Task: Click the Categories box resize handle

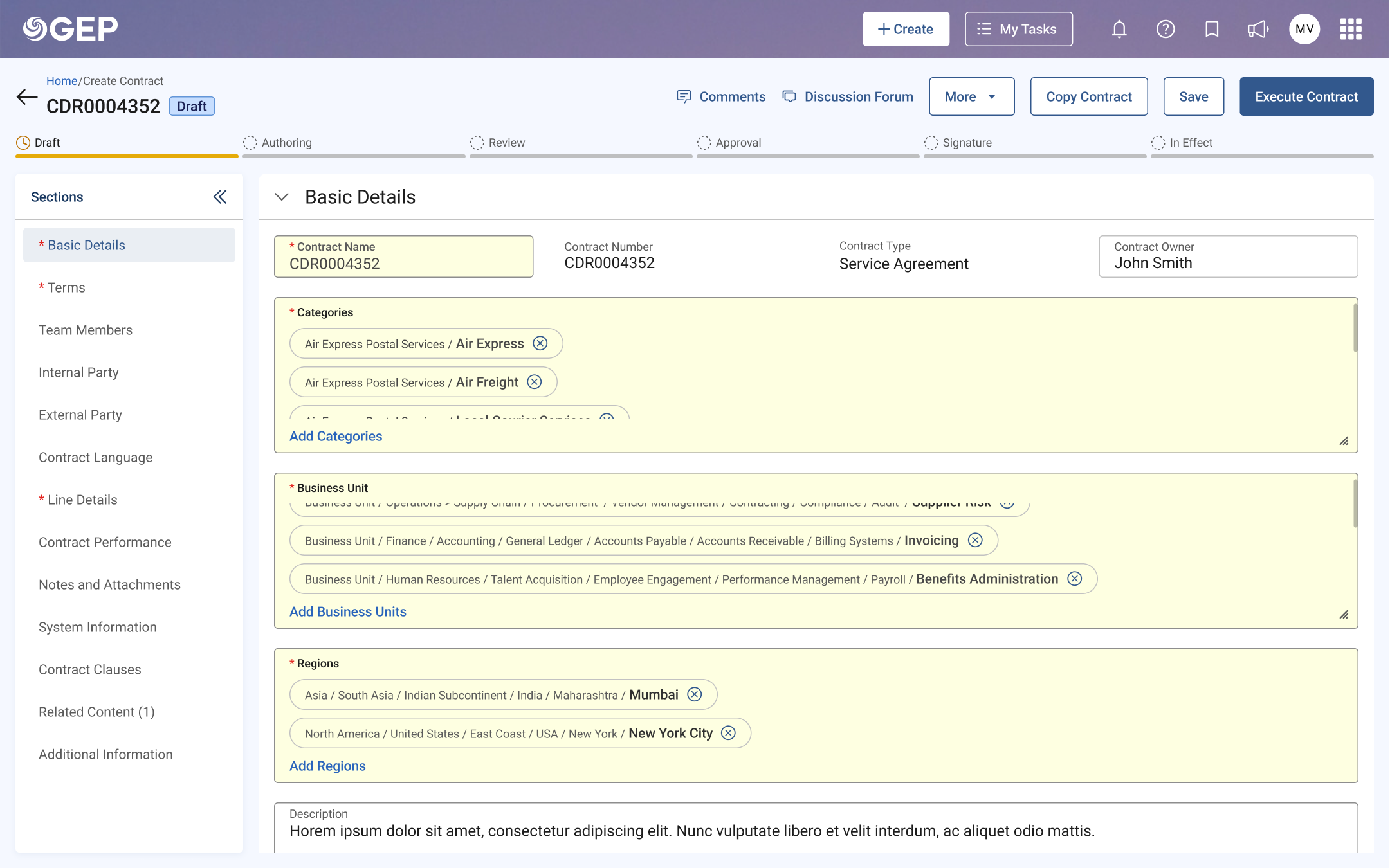Action: click(1344, 441)
